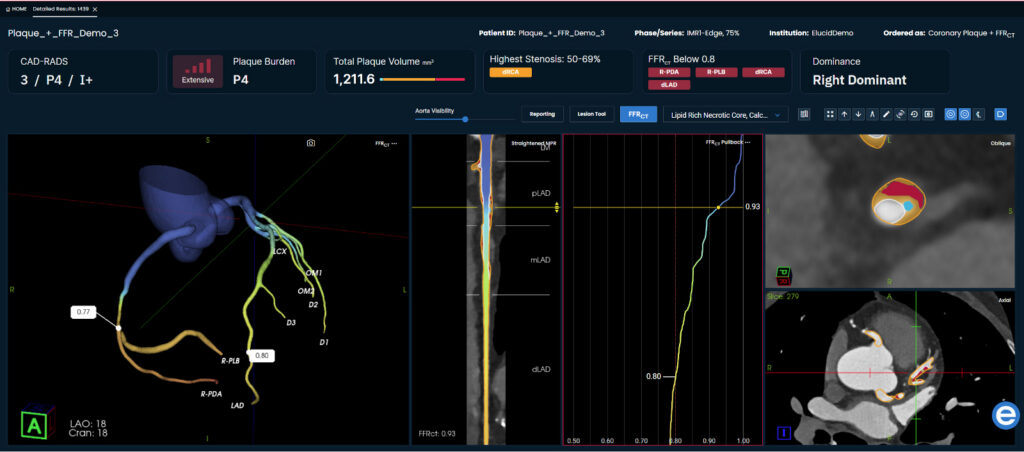The image size is (1024, 452).
Task: Click the camera snapshot icon in 3D view
Action: pyautogui.click(x=311, y=142)
